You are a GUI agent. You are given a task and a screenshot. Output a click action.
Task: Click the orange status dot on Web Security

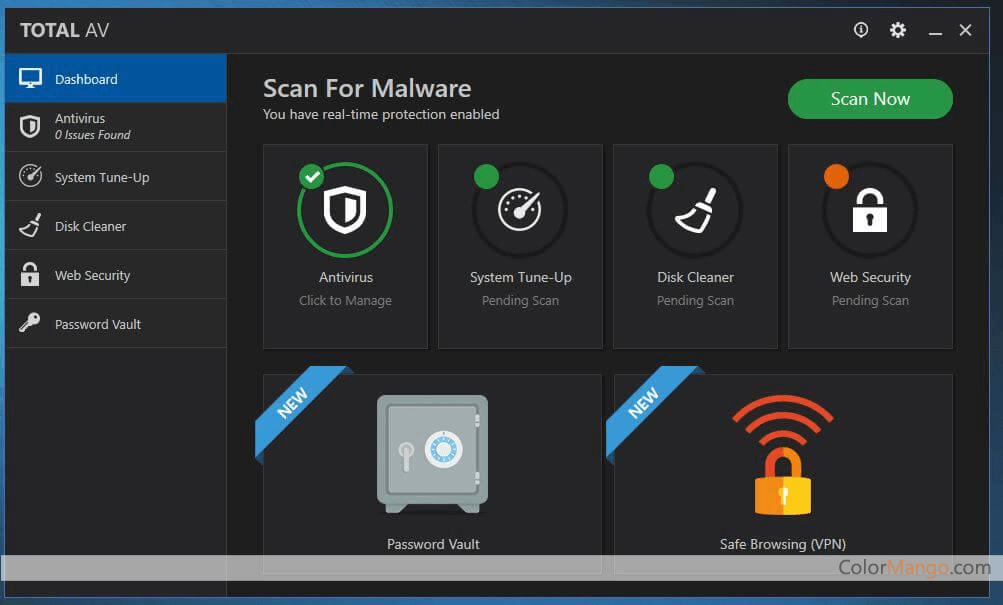[835, 176]
